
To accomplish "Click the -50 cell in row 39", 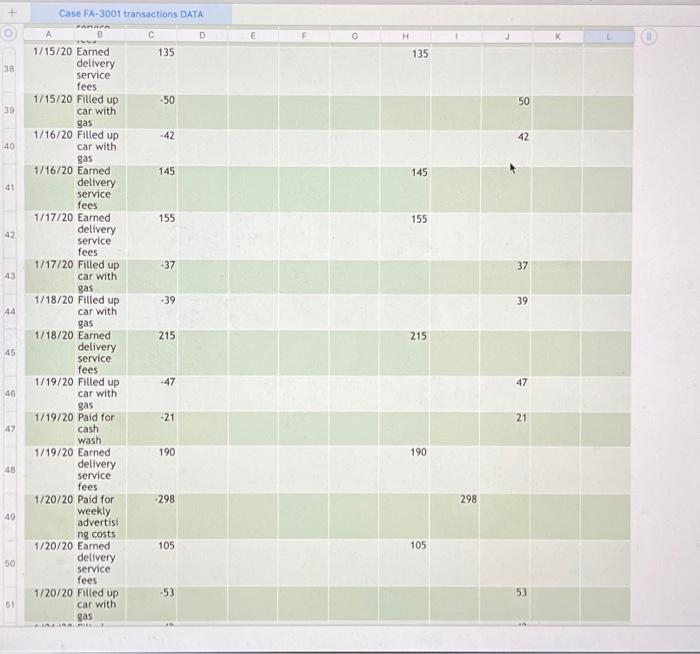I will tap(151, 111).
